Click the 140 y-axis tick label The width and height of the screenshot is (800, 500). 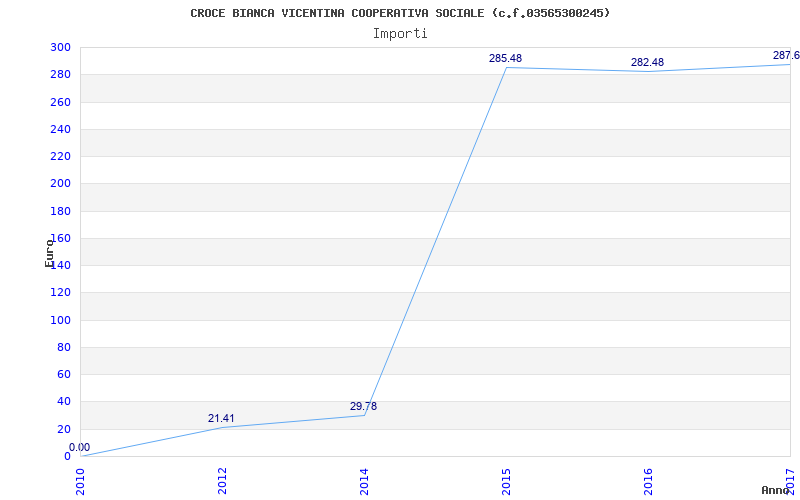tap(60, 265)
